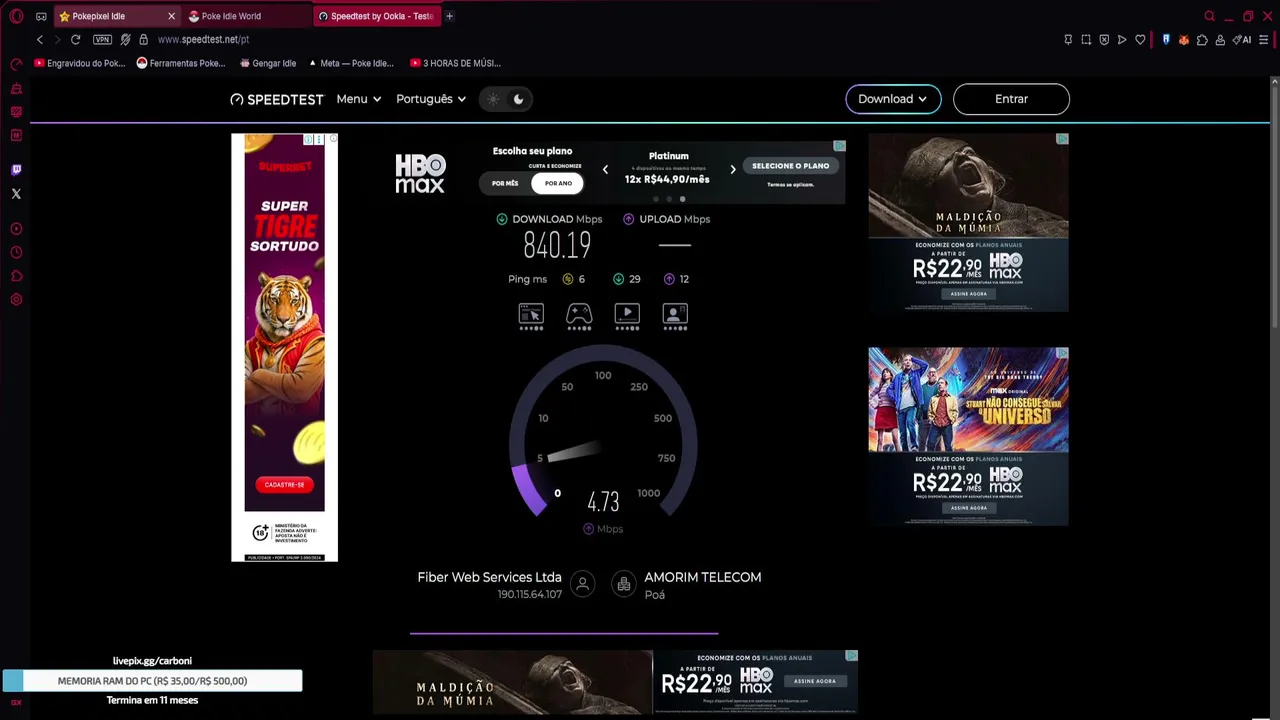This screenshot has height=720, width=1280.
Task: Switch to light theme sun toggle
Action: pyautogui.click(x=493, y=99)
